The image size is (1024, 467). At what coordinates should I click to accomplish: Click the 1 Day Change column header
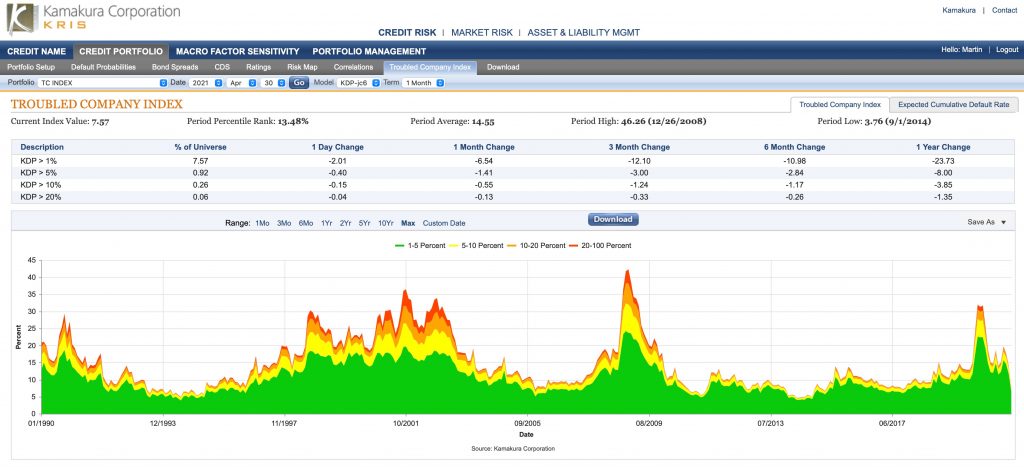(x=338, y=148)
